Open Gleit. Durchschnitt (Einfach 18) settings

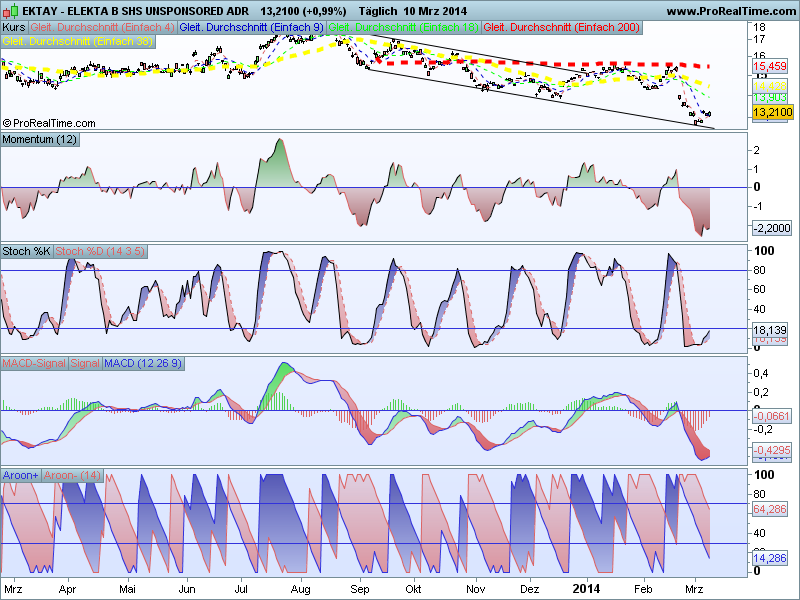coord(404,28)
